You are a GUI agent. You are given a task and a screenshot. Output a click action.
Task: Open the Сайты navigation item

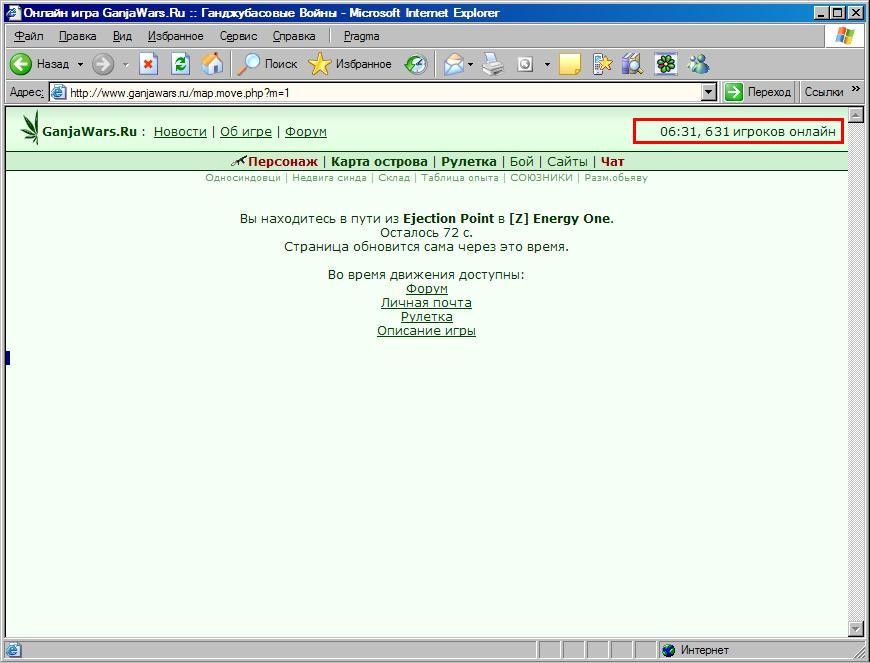[x=567, y=161]
